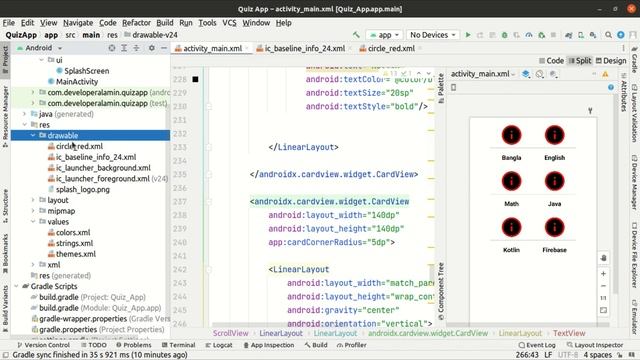Screen dimensions: 640x360
Task: Click the Stop square icon in toolbar
Action: point(553,35)
